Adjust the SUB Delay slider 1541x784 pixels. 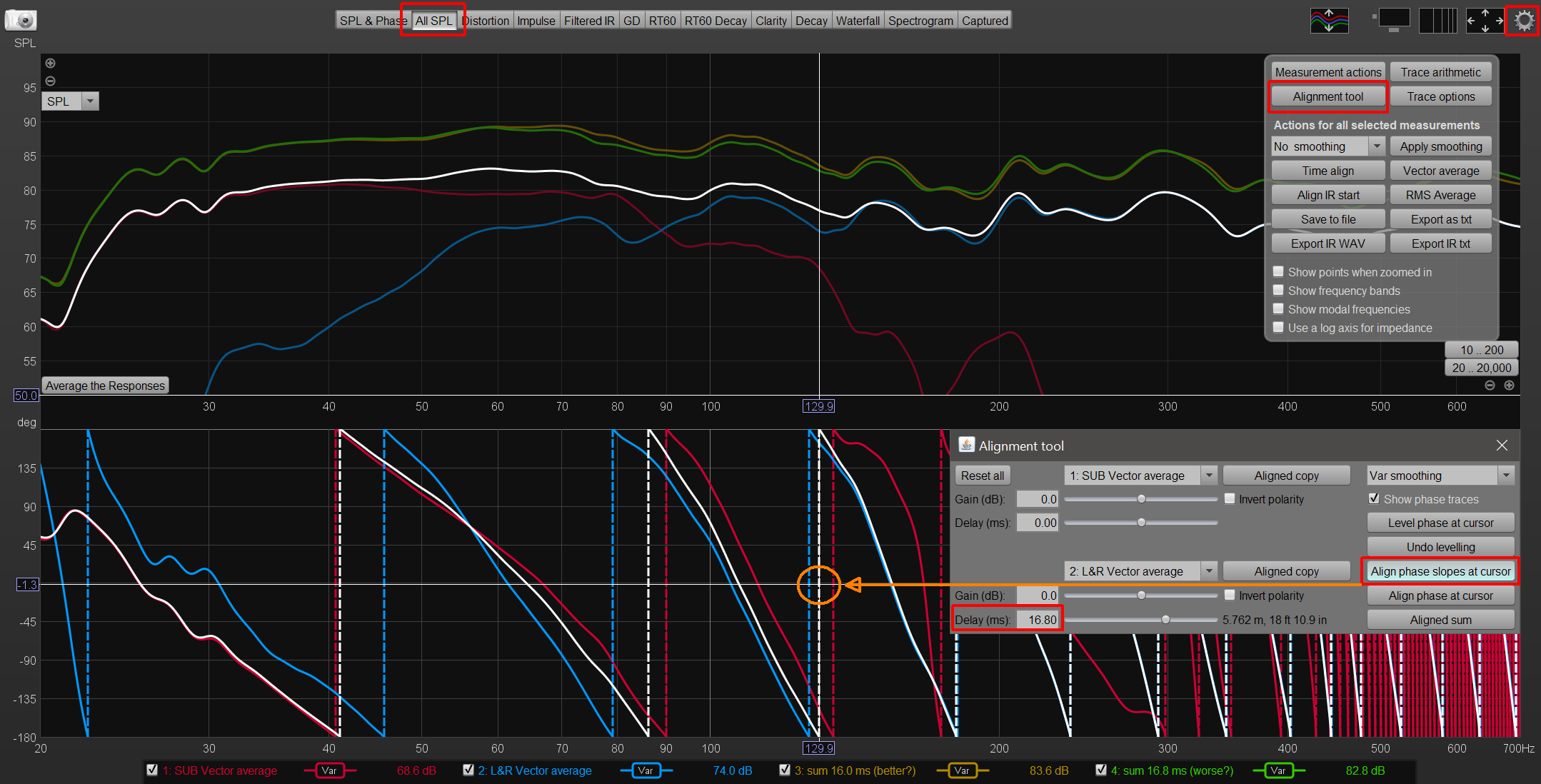tap(1141, 523)
